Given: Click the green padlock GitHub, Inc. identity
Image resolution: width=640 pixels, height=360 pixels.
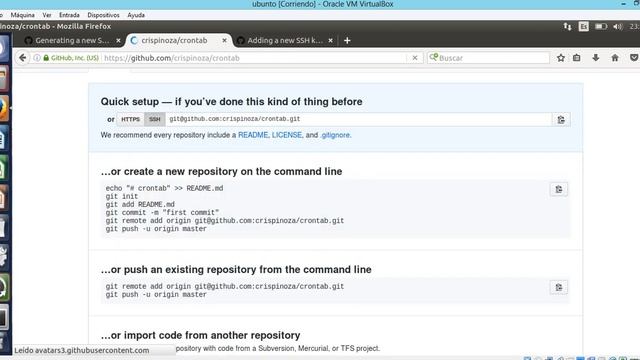Looking at the screenshot, I should point(71,58).
